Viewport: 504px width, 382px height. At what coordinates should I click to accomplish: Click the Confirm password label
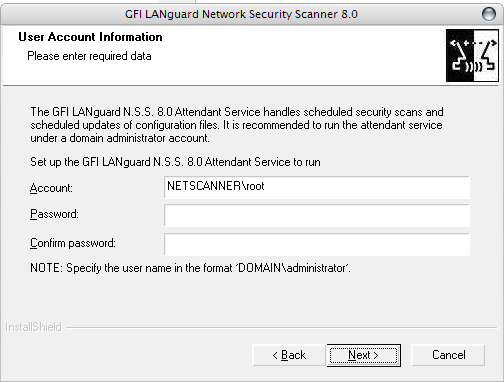pyautogui.click(x=73, y=243)
